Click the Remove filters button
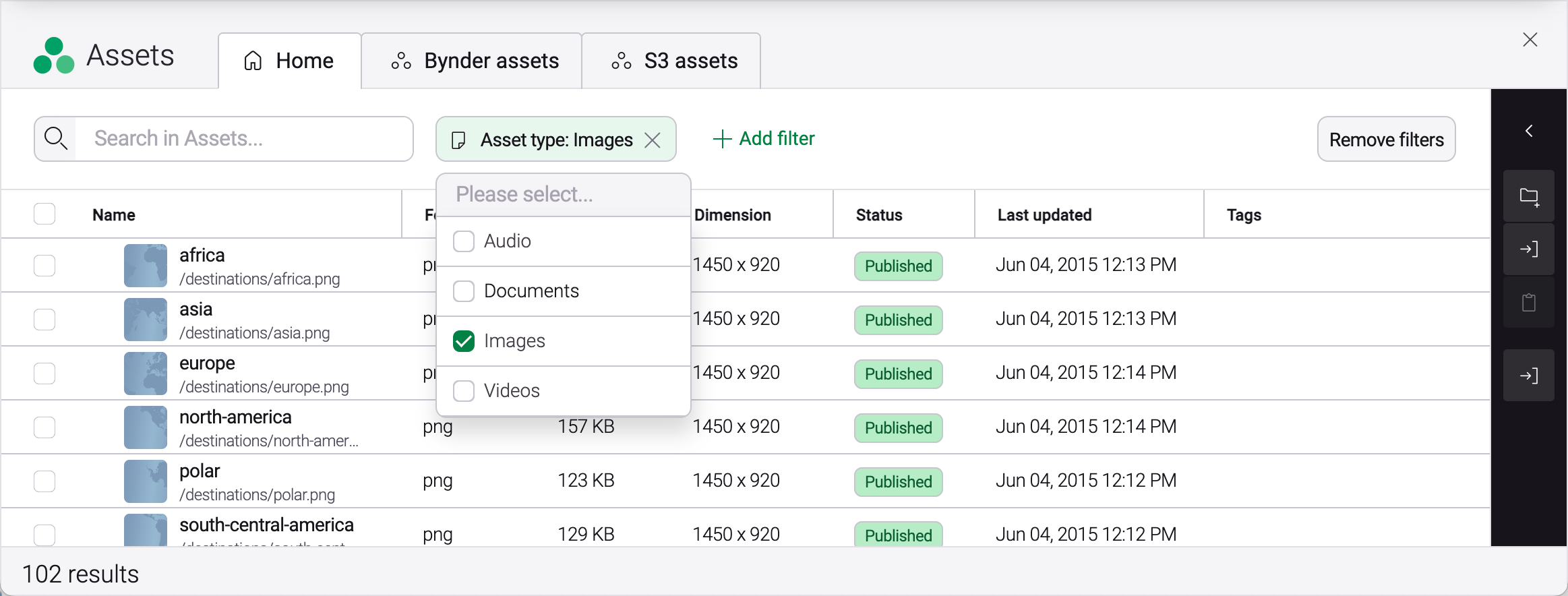Screen dimensions: 1568x596 1386,140
